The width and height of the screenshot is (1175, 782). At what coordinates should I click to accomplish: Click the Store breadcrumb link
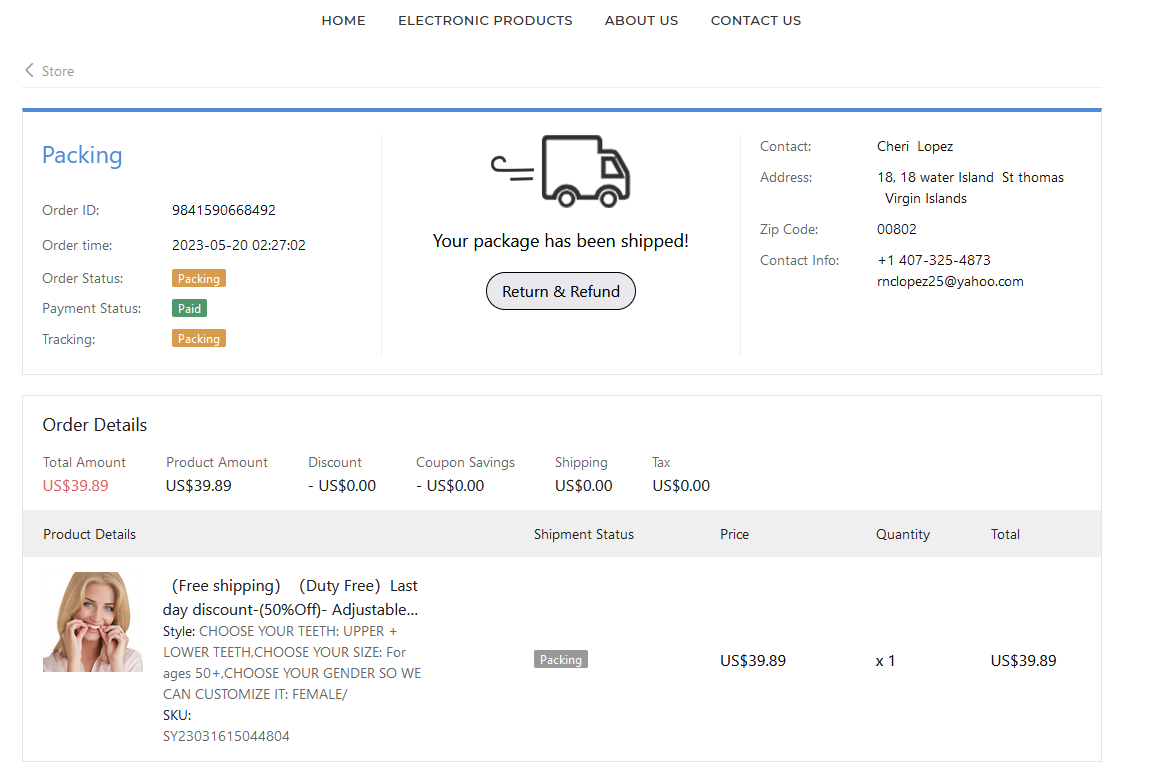[58, 71]
